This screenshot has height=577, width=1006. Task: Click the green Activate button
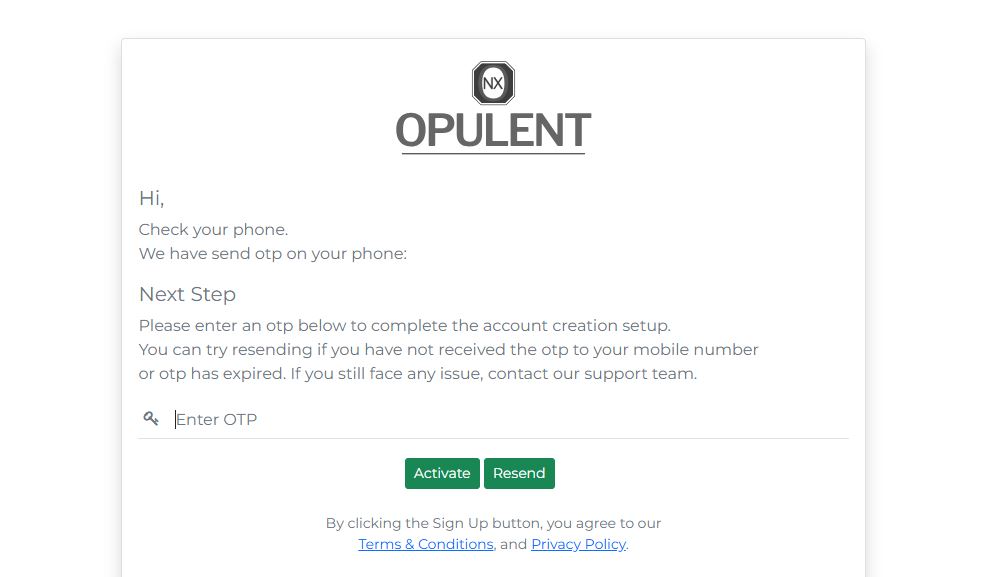(442, 473)
